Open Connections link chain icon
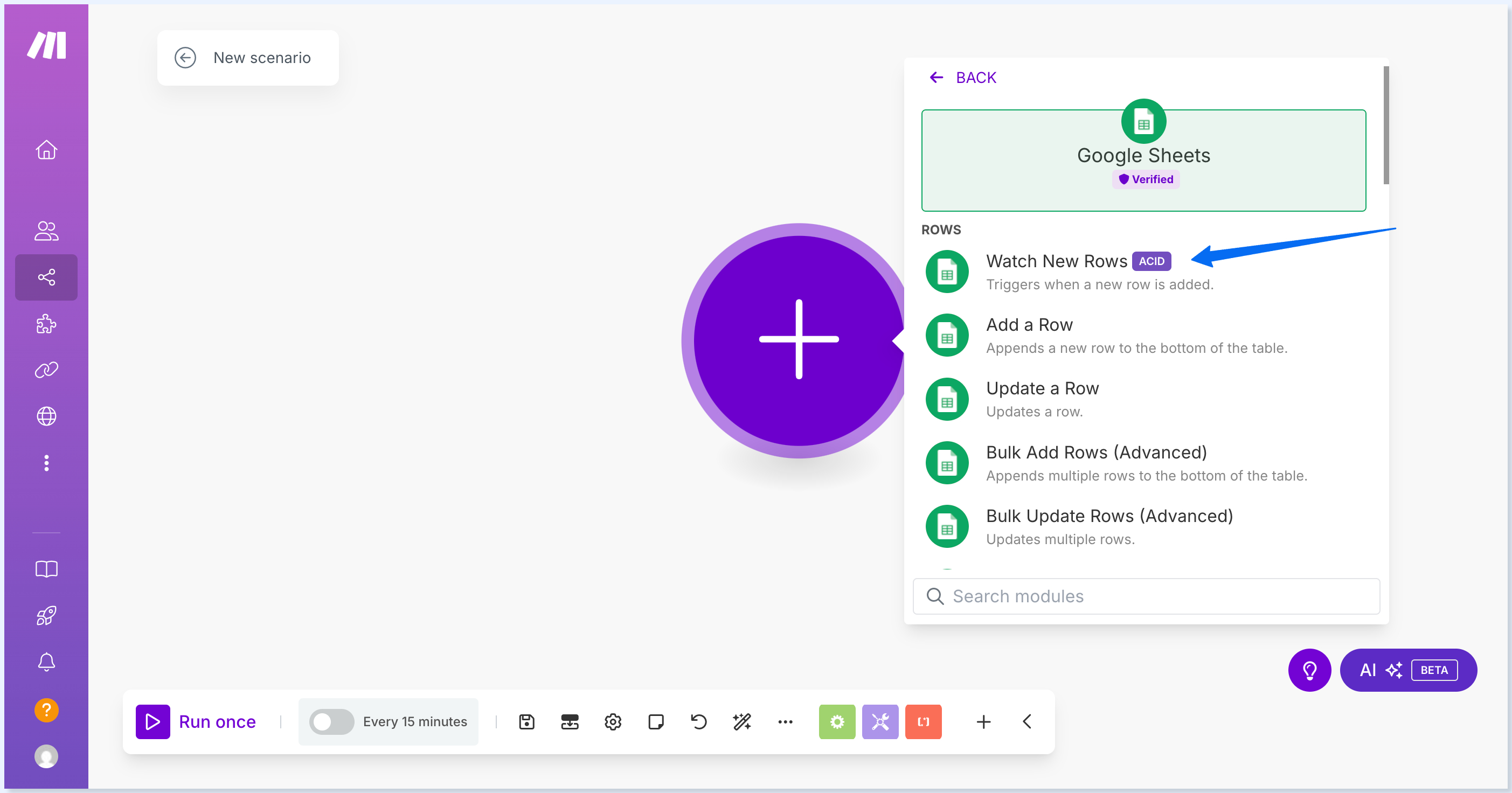Viewport: 1512px width, 793px height. [46, 370]
